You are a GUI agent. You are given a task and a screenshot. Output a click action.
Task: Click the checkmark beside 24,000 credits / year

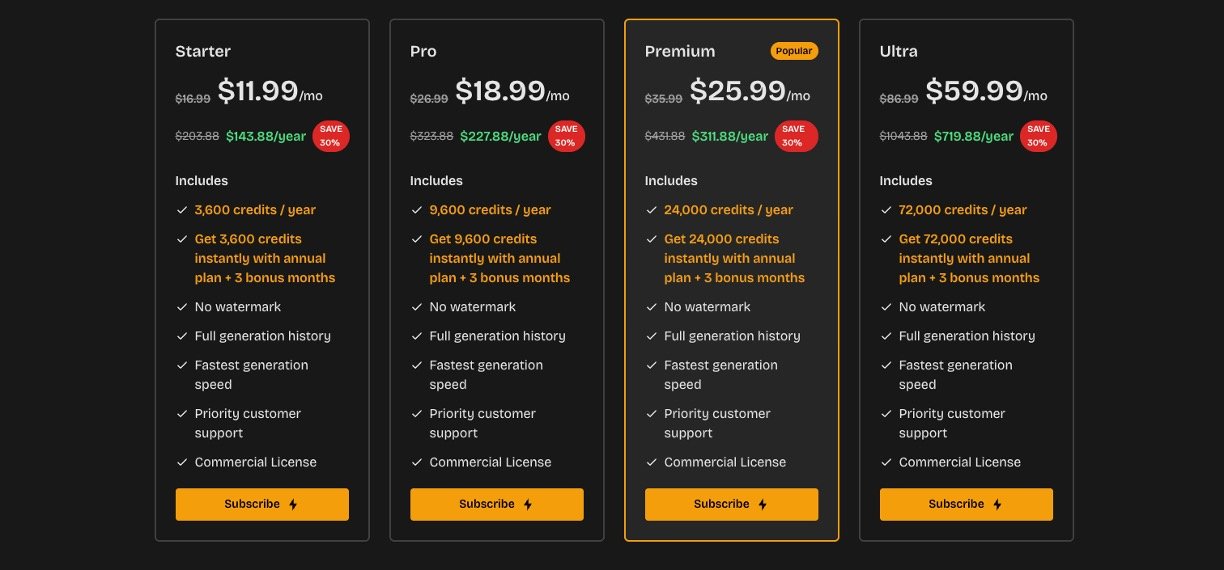(x=652, y=210)
